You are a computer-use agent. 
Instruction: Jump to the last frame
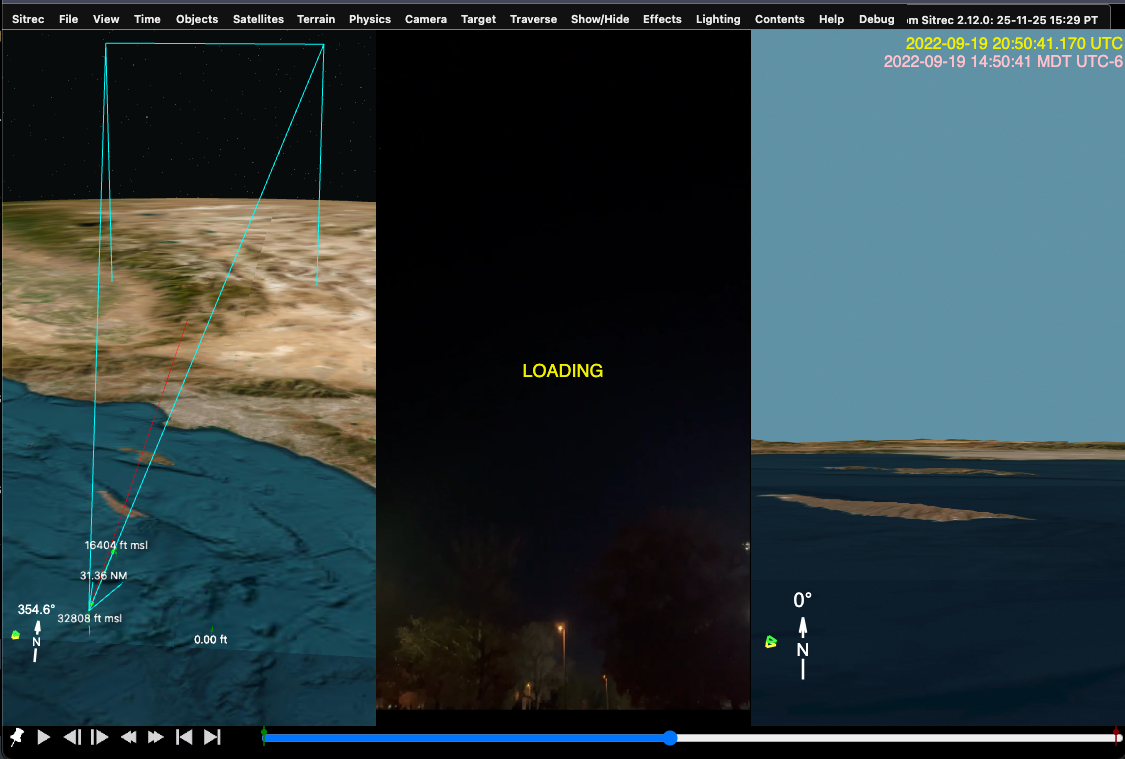point(211,737)
